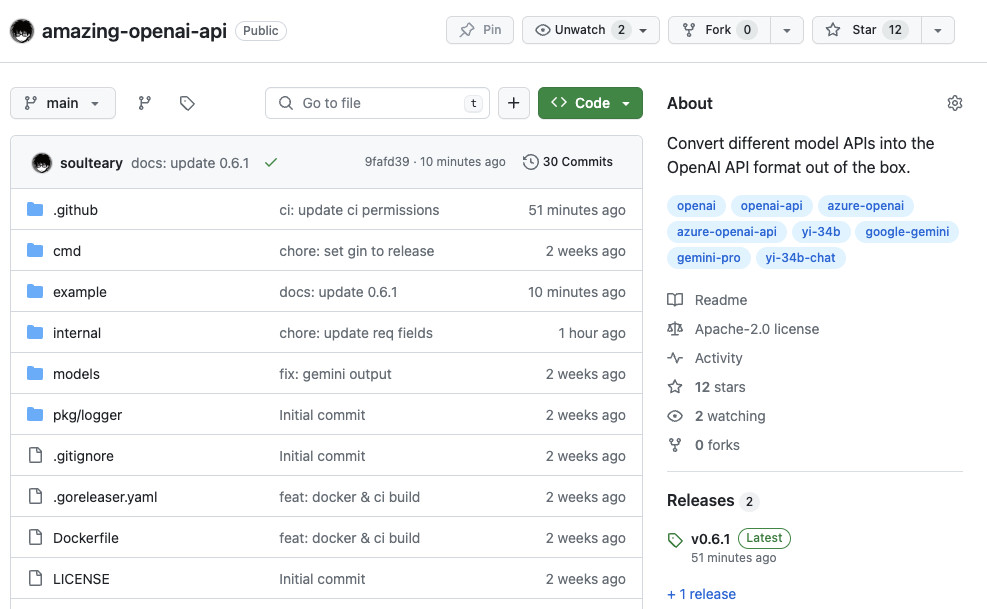This screenshot has height=609, width=987.
Task: Open the Releases section heading
Action: click(701, 500)
